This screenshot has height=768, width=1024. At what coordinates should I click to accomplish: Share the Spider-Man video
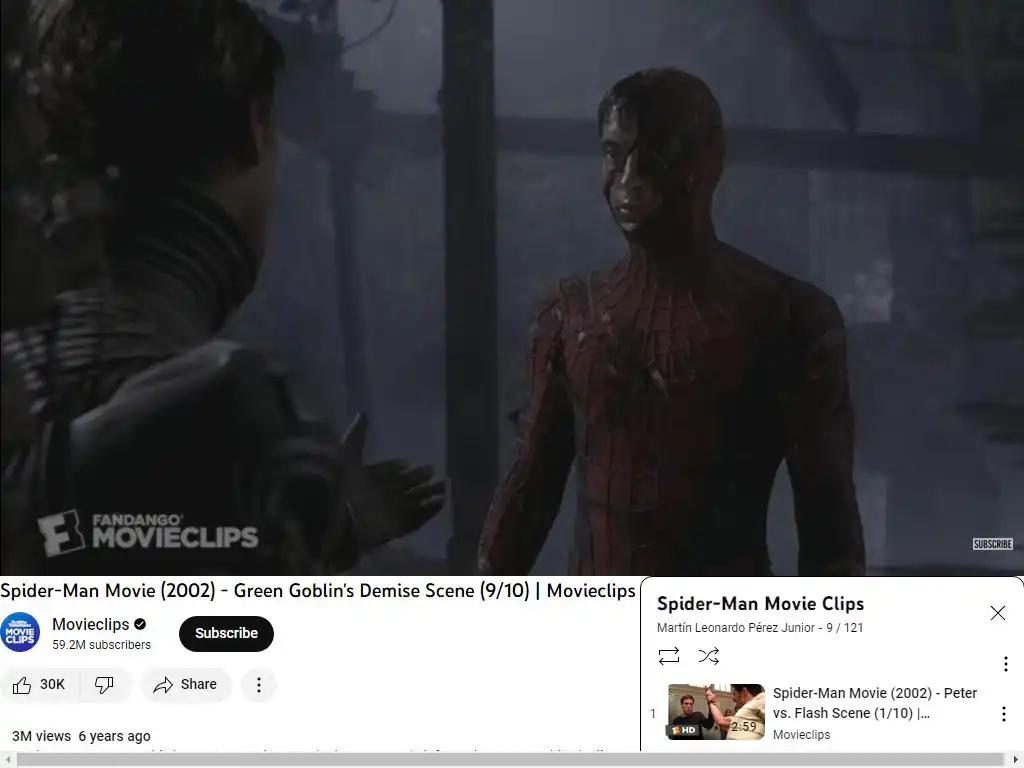coord(185,684)
